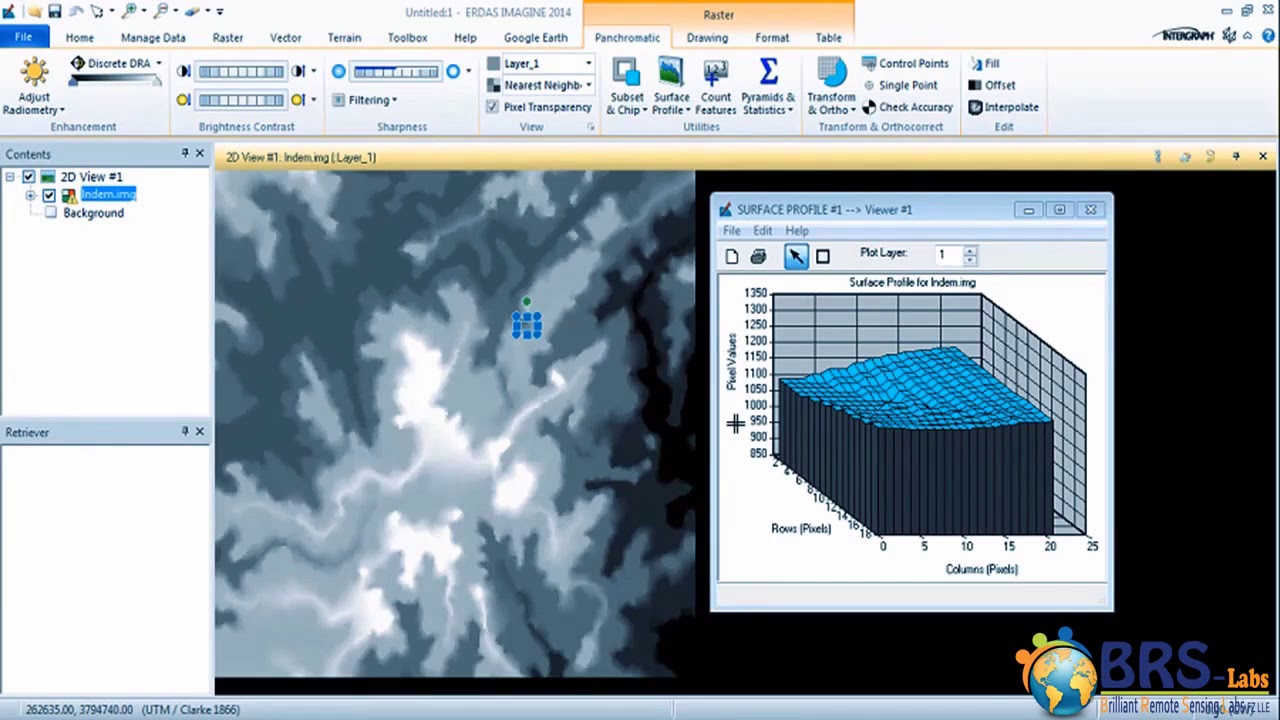The height and width of the screenshot is (720, 1280).
Task: Open the Layer_1 dropdown
Action: tap(588, 63)
